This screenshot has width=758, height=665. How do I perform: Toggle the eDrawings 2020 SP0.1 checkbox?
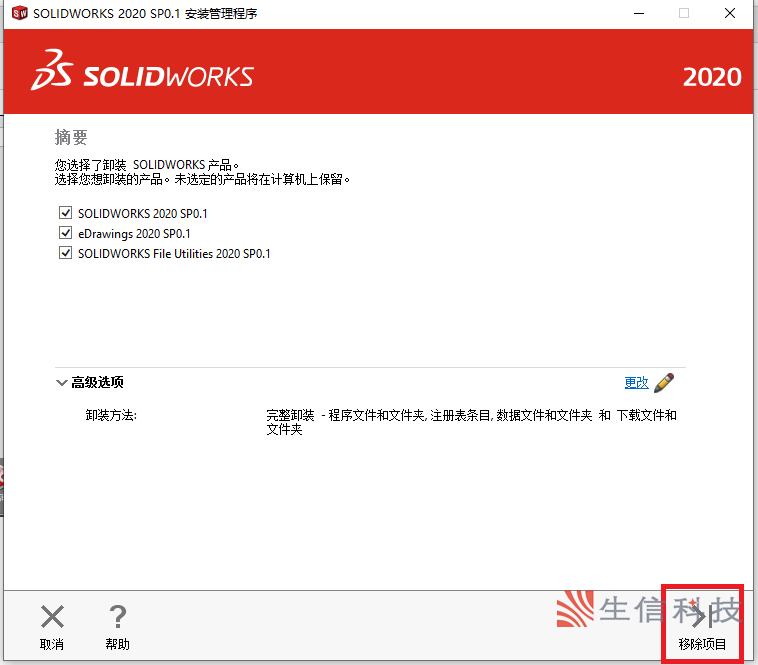pos(66,233)
